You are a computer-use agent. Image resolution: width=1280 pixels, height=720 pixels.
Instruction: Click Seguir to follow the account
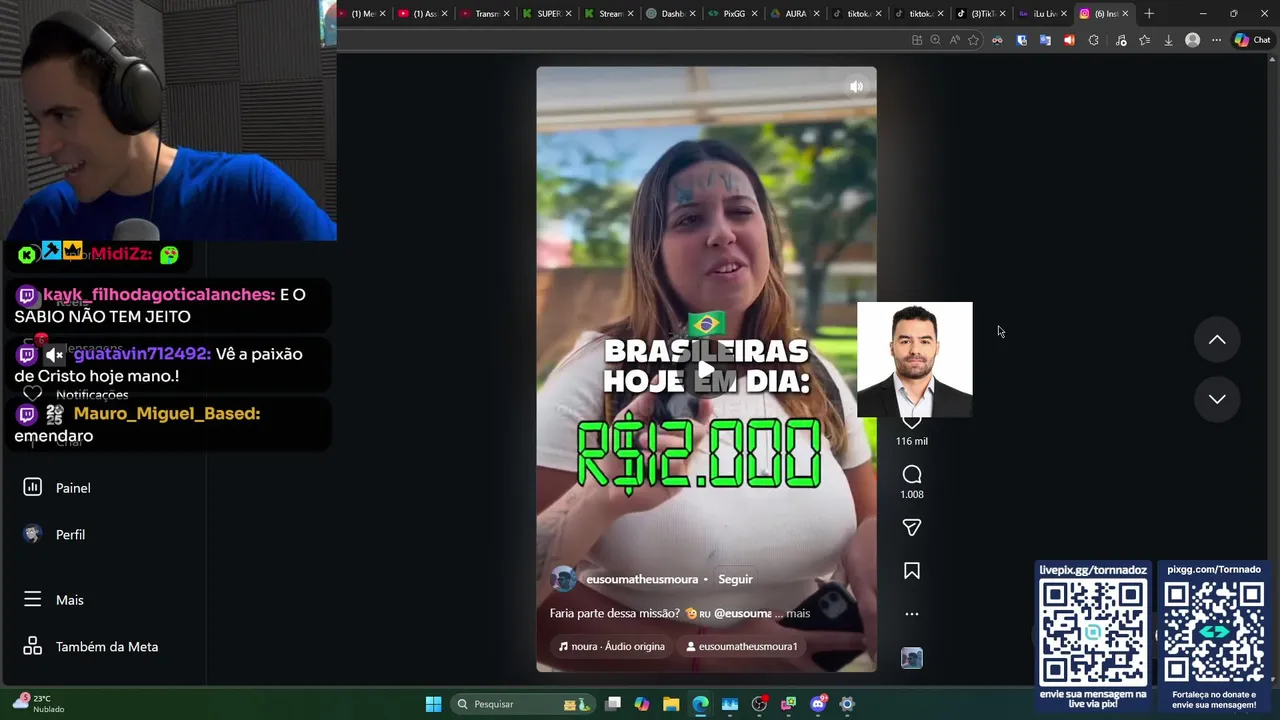pyautogui.click(x=735, y=579)
